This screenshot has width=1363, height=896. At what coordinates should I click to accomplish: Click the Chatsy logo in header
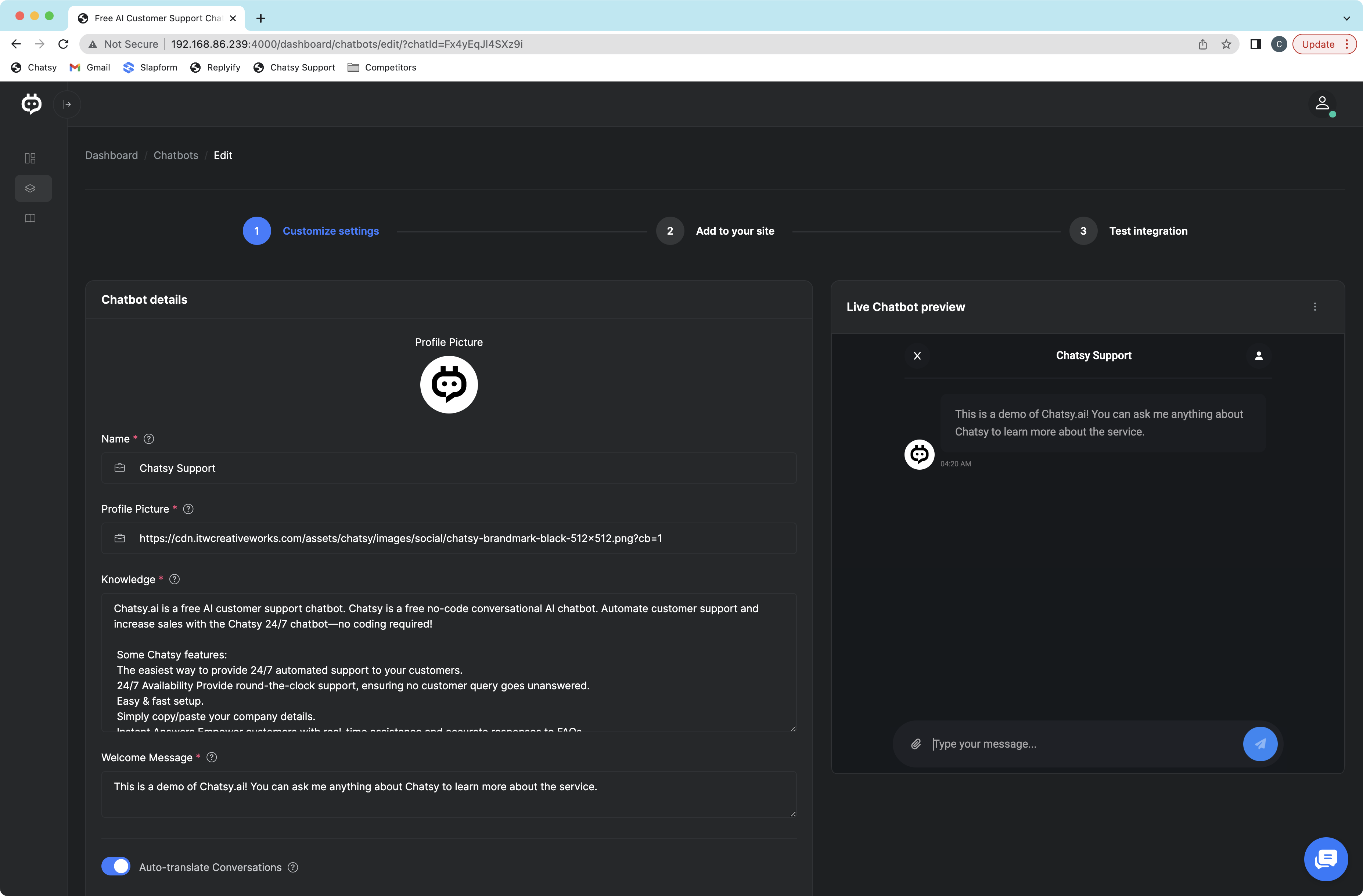32,104
